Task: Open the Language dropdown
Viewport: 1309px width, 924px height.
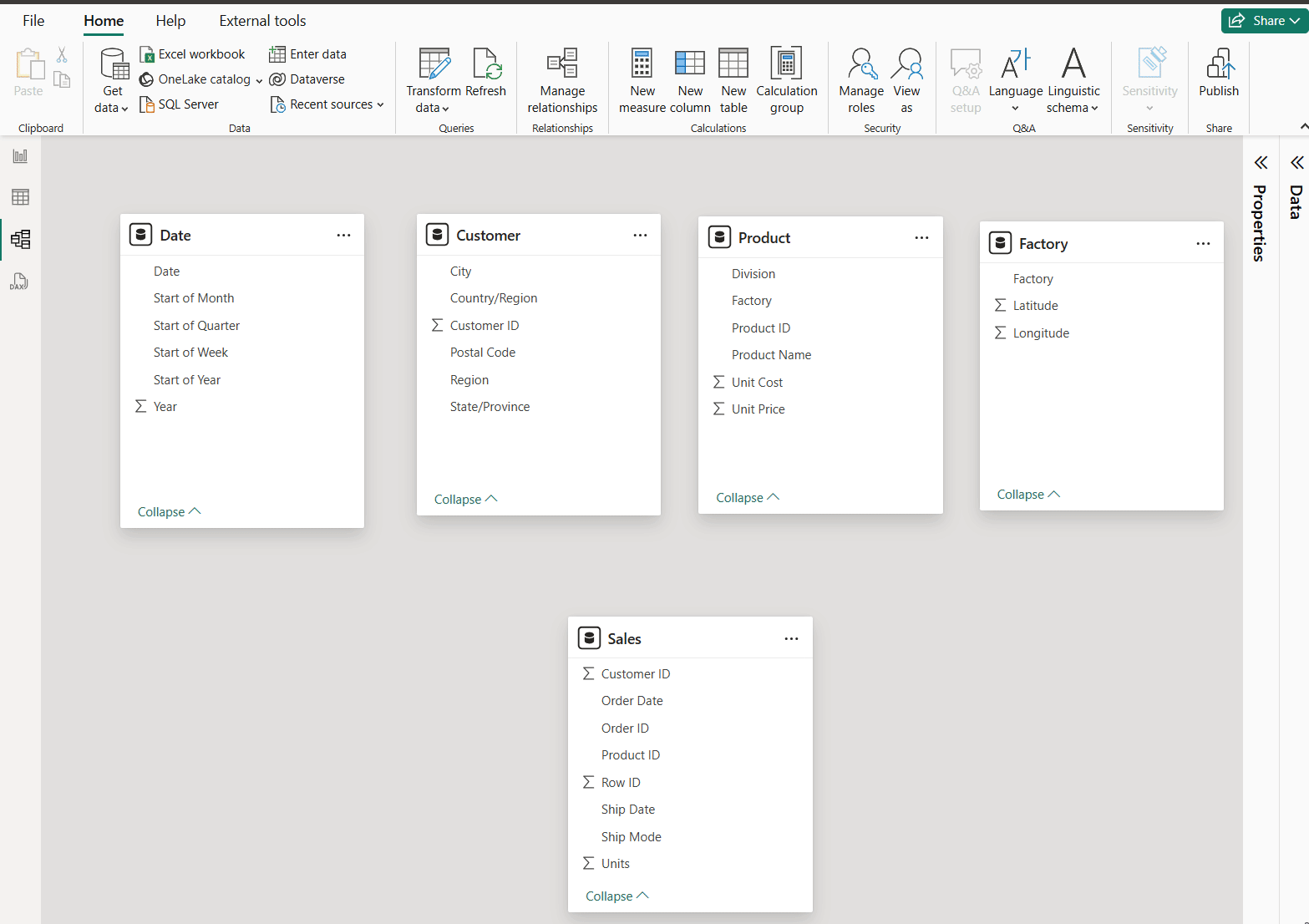Action: (x=1016, y=80)
